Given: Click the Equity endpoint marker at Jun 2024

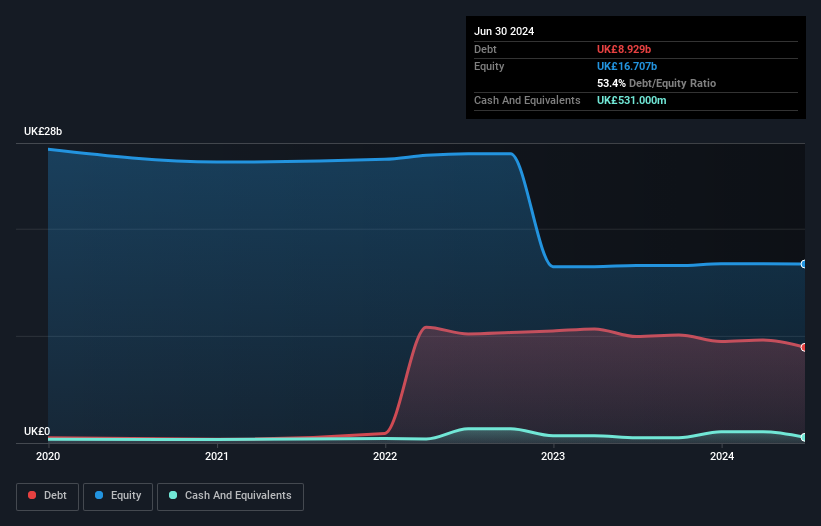Looking at the screenshot, I should pos(804,264).
